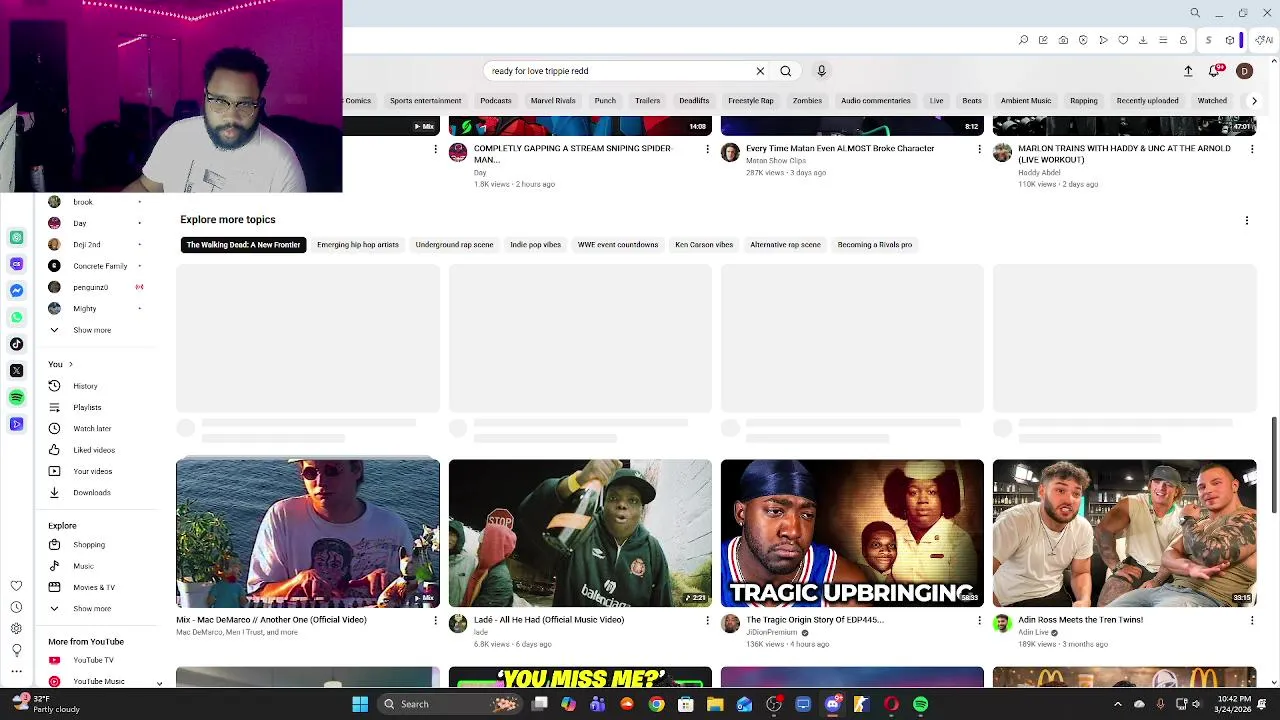Open the Opera sidebar bookmarks heart
The width and height of the screenshot is (1280, 720).
click(16, 586)
